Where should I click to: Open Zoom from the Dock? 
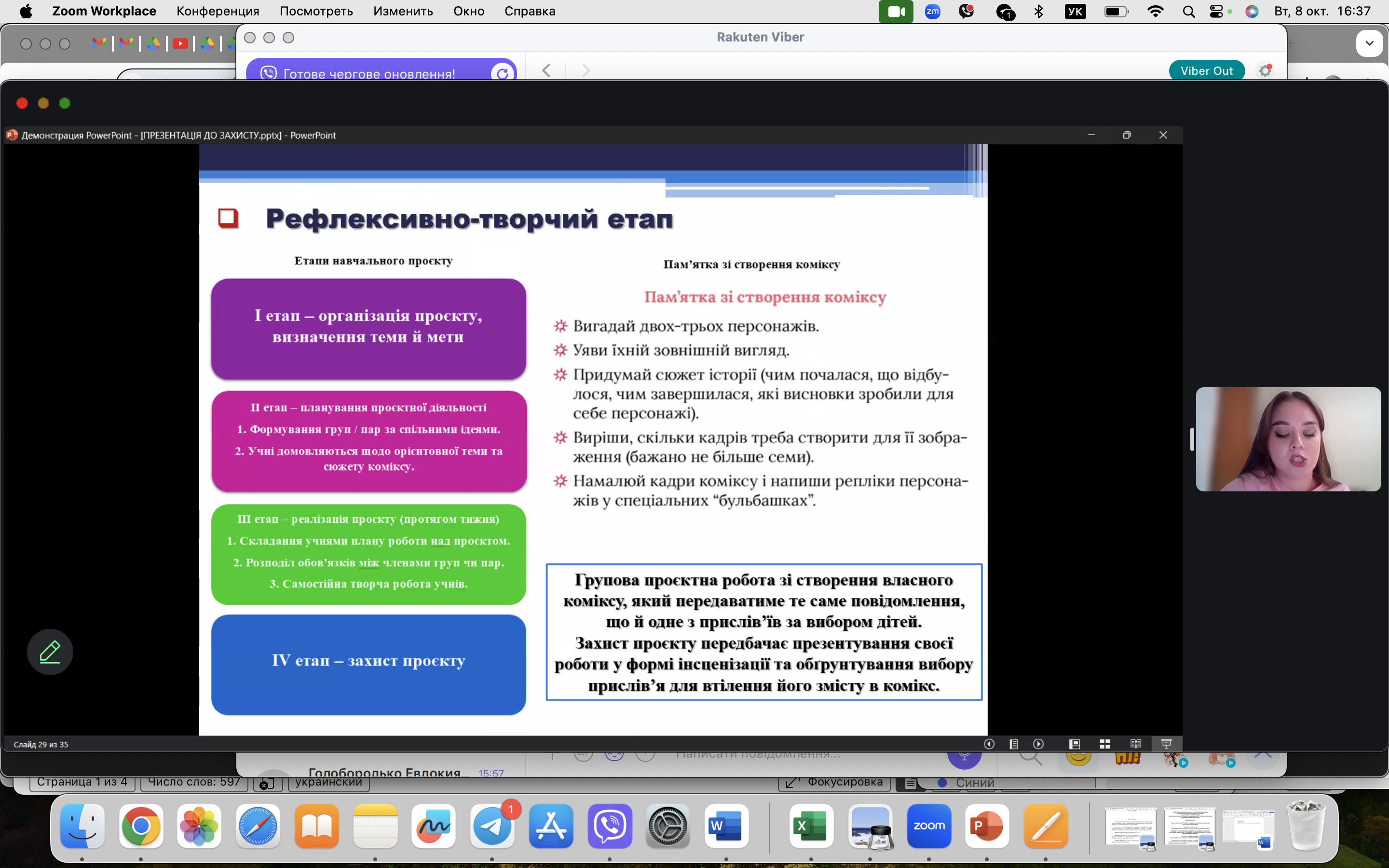click(x=929, y=826)
